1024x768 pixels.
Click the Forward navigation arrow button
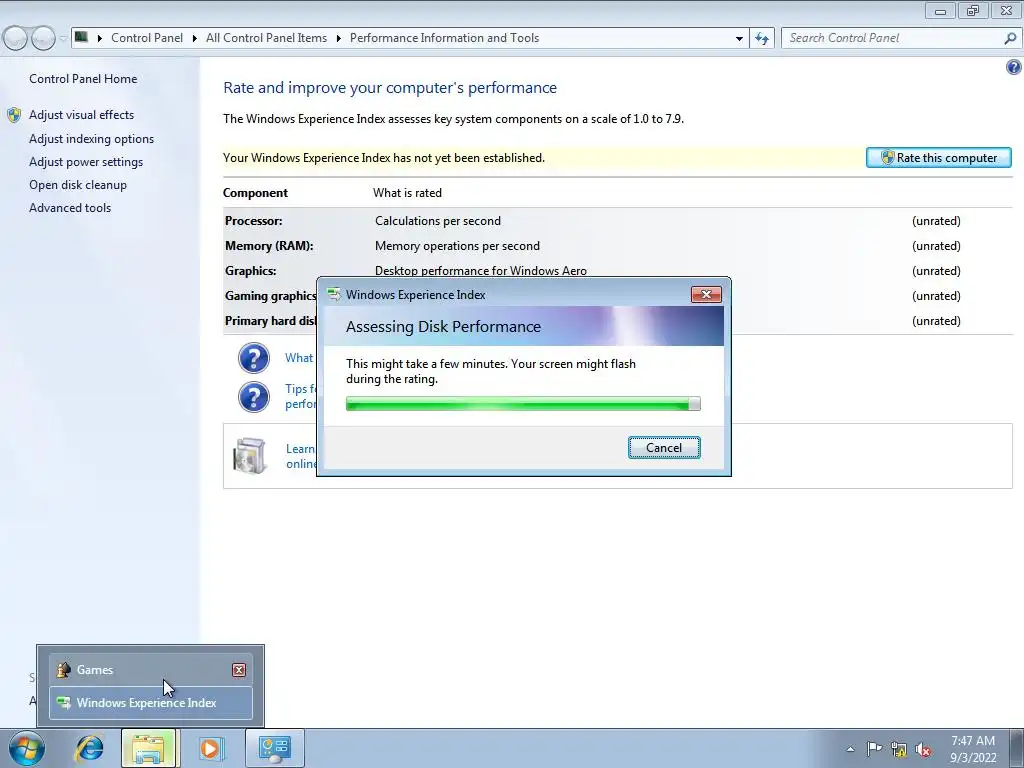43,38
